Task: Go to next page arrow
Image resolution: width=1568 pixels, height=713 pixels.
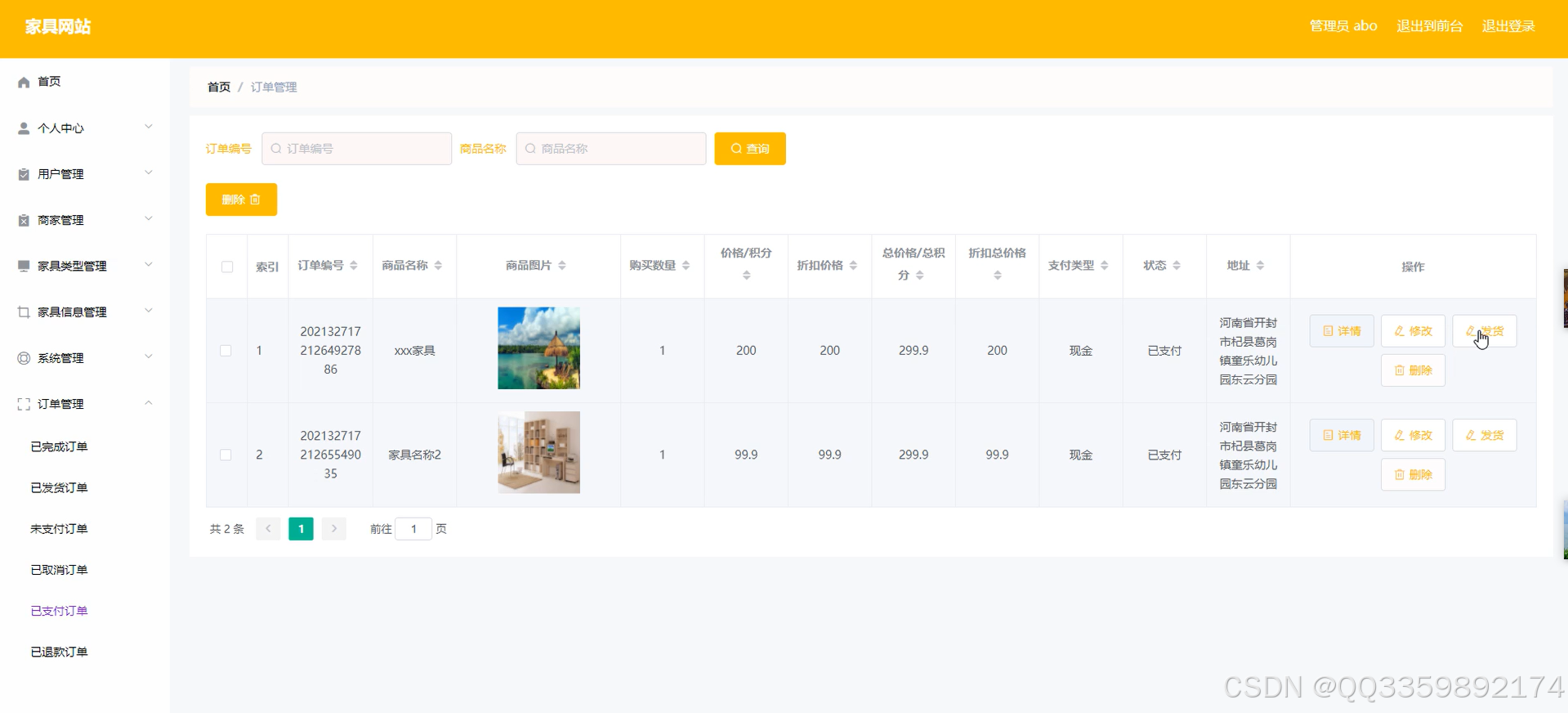Action: (334, 529)
